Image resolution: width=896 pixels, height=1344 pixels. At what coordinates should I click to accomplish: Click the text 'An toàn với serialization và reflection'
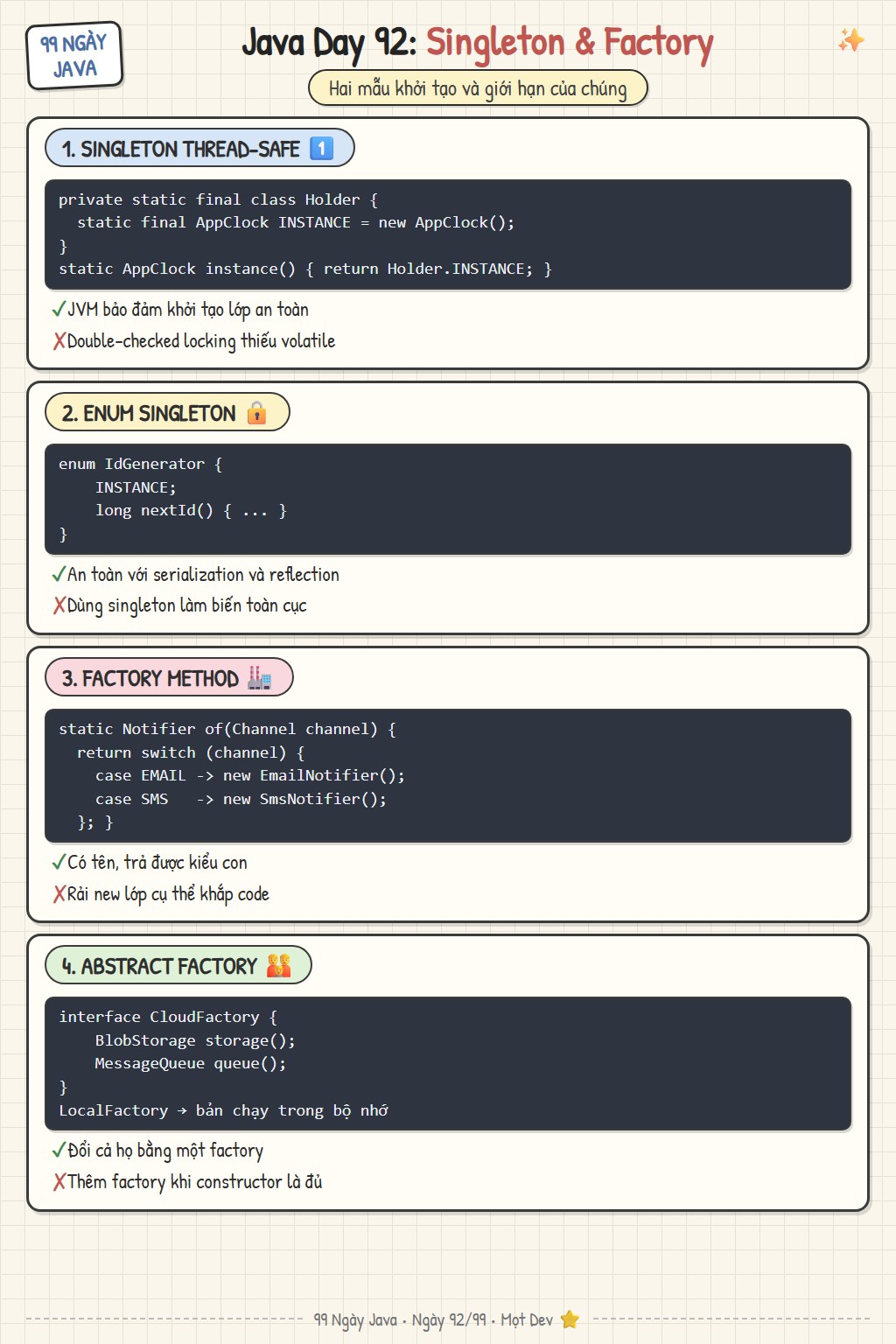[203, 575]
